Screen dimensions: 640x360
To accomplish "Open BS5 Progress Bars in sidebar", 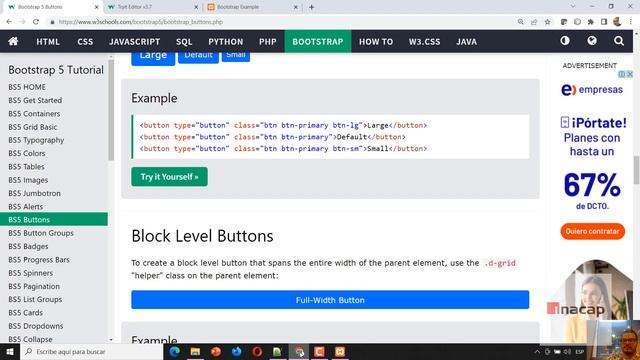I will coord(39,260).
